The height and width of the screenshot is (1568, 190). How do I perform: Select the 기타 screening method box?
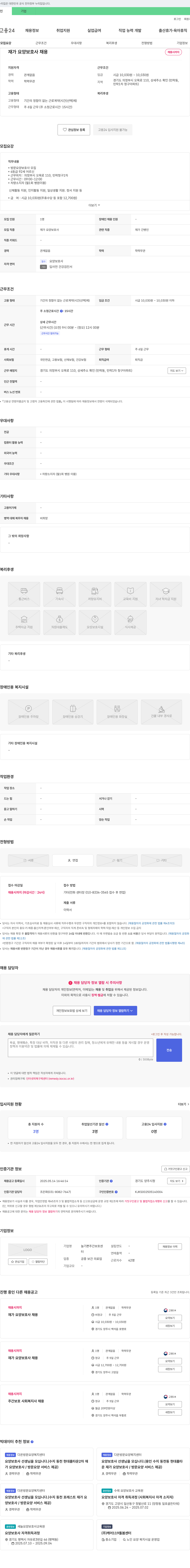pos(161,860)
